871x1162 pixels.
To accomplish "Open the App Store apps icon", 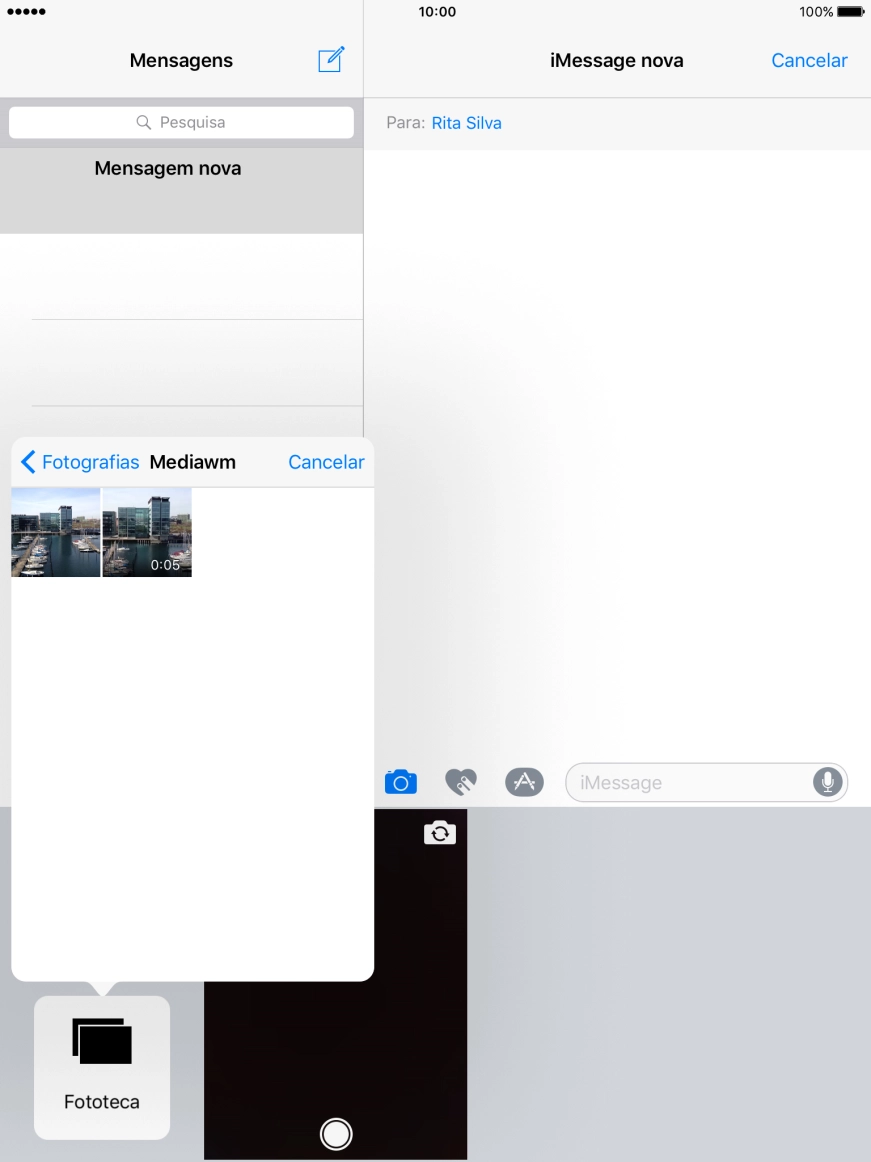I will pyautogui.click(x=524, y=782).
